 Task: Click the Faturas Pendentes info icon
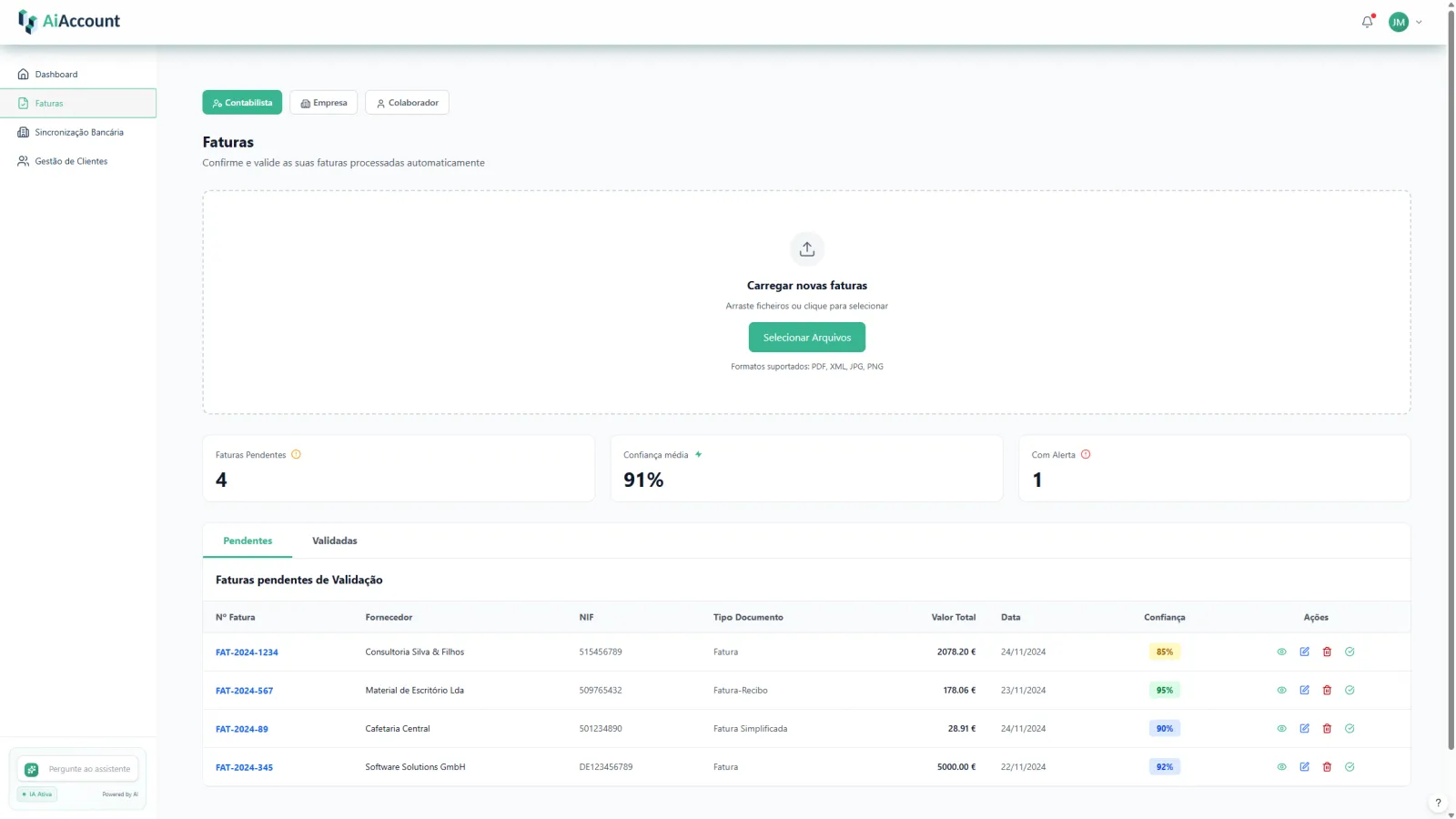coord(296,454)
